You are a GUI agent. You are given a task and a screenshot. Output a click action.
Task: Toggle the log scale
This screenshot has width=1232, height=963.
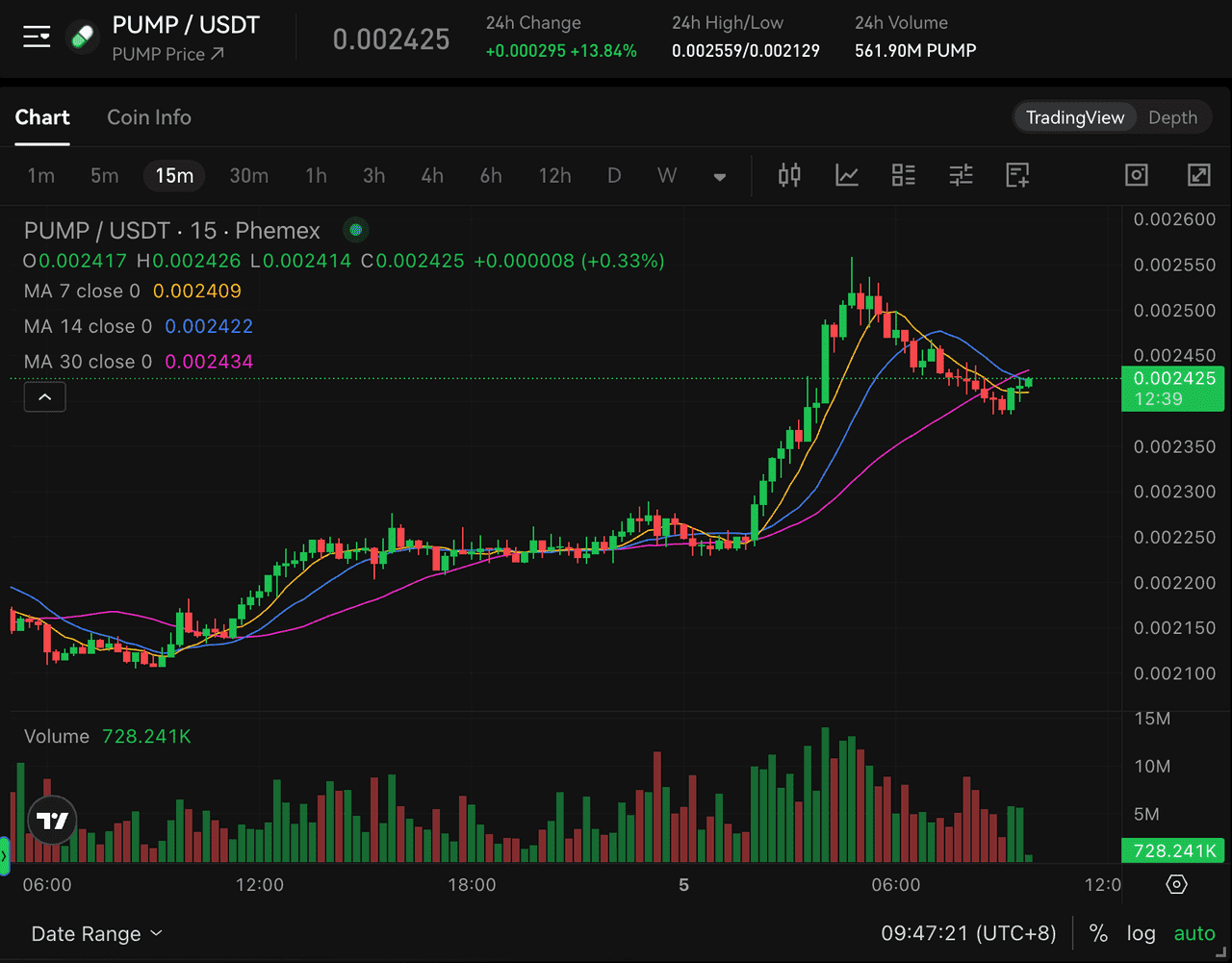[1142, 933]
